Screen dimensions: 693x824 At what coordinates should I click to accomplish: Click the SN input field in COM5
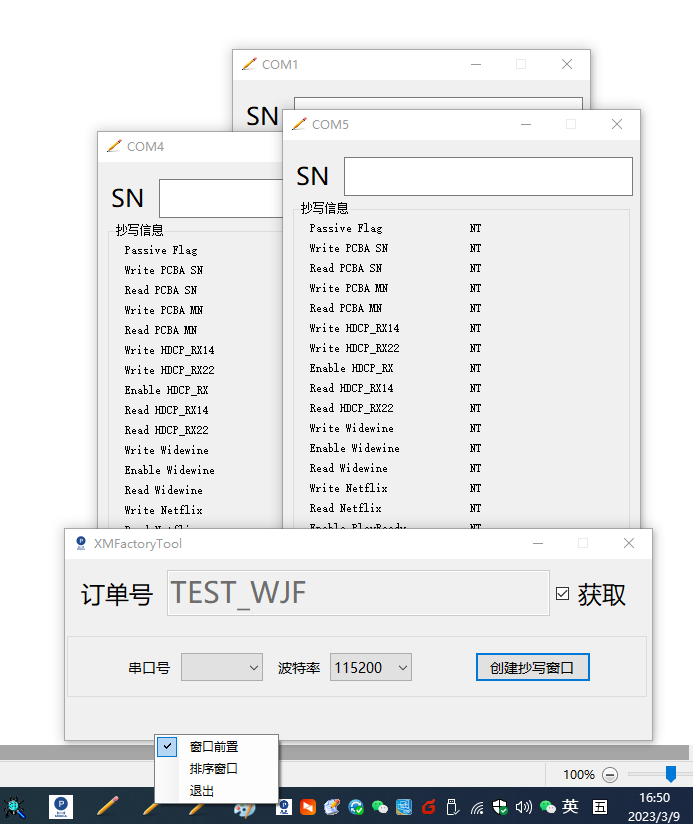click(x=488, y=176)
